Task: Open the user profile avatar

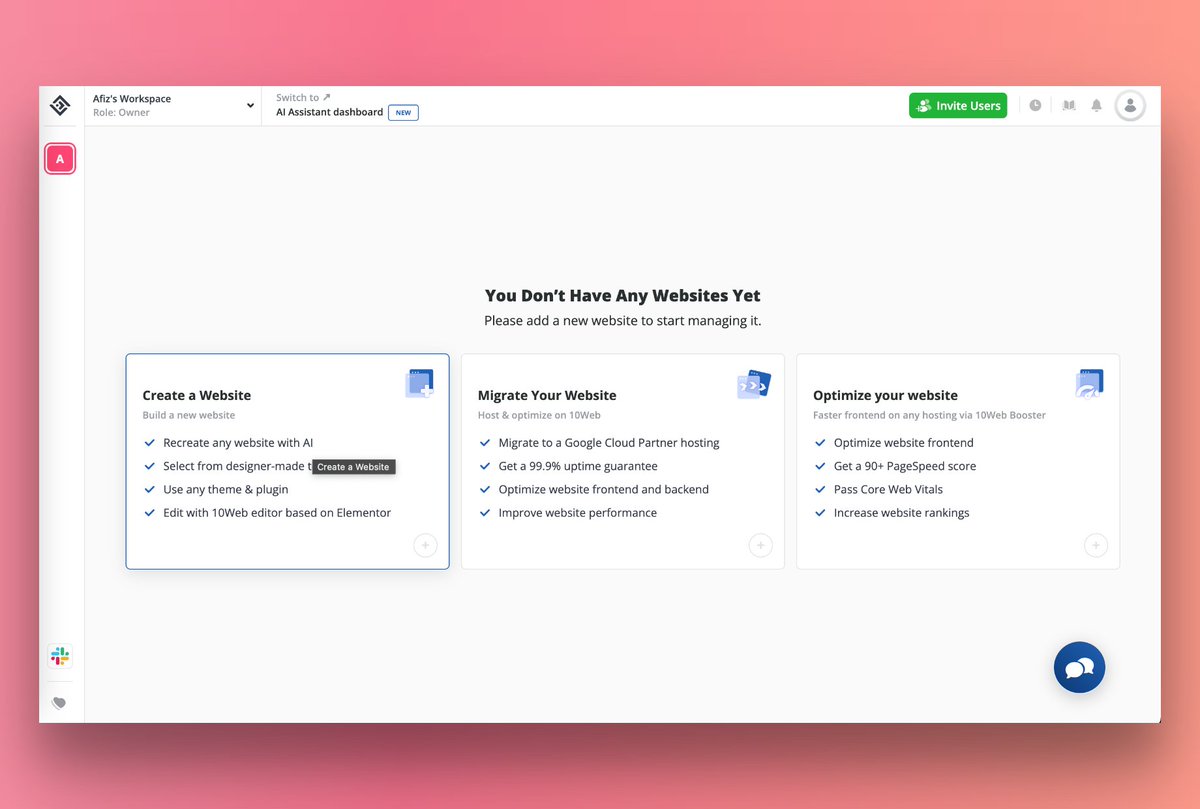Action: click(x=1131, y=105)
